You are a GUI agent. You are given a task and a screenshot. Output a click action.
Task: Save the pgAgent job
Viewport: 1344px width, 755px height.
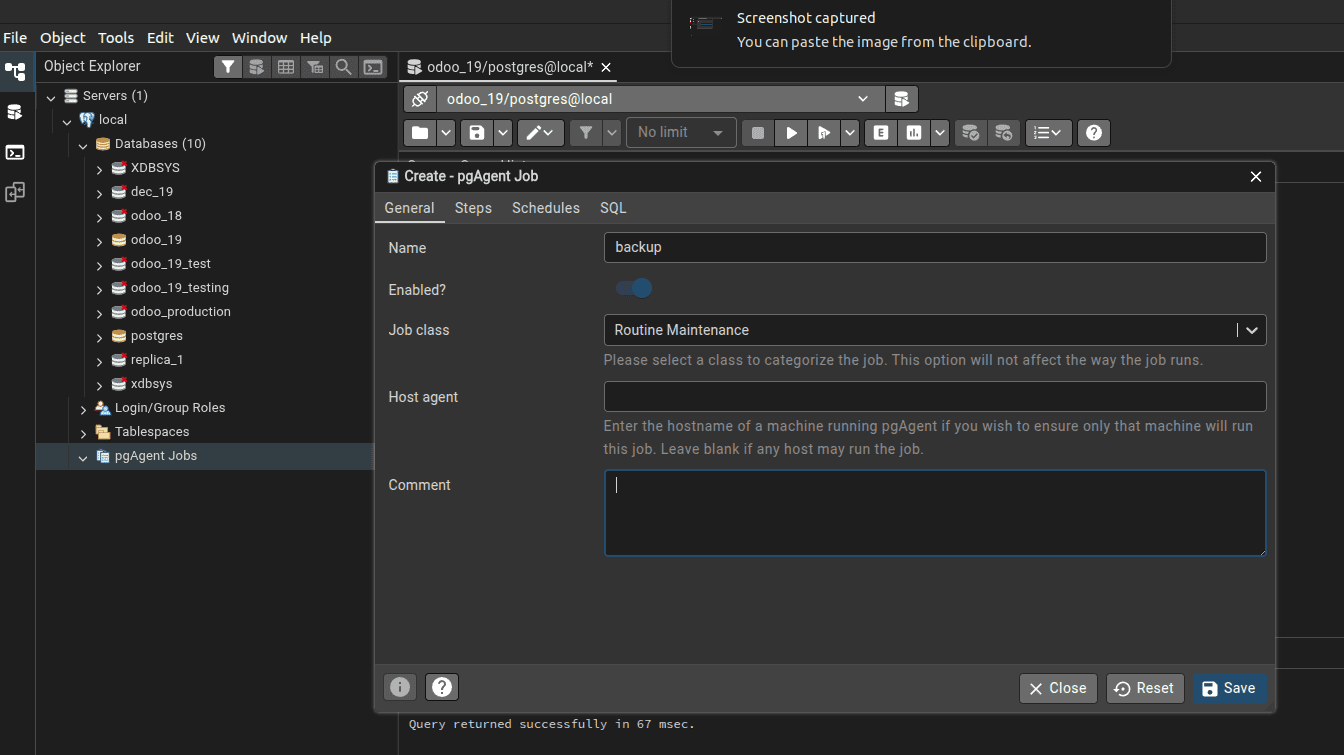pos(1230,688)
